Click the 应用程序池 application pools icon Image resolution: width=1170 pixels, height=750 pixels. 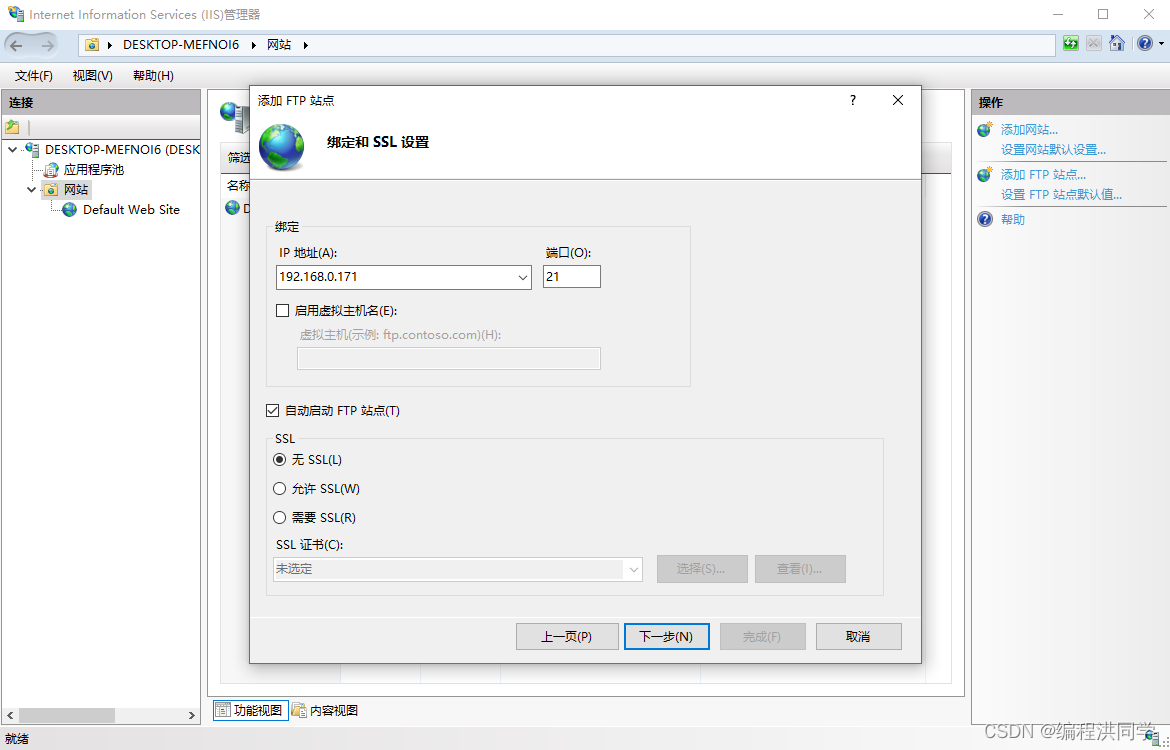point(51,170)
